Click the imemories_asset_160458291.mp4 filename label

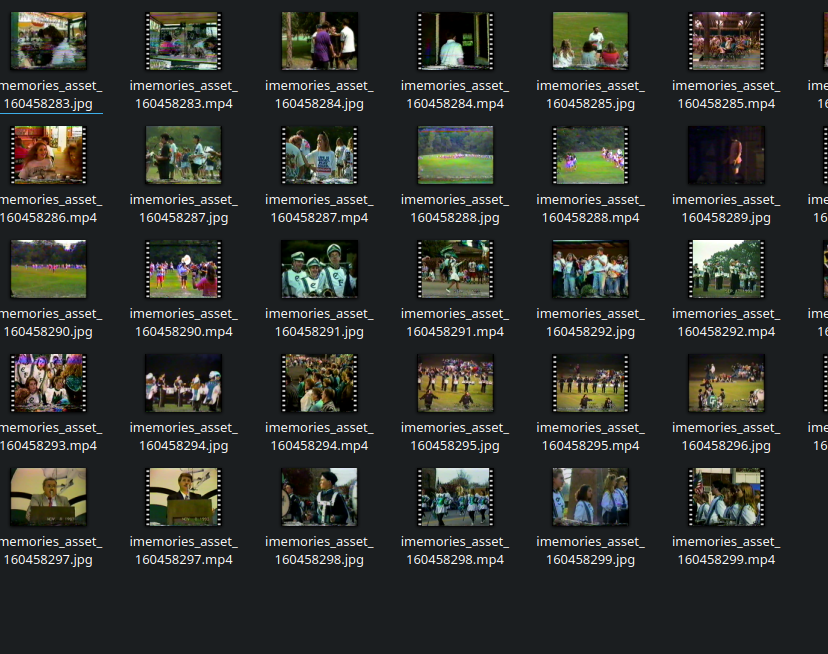[x=455, y=322]
